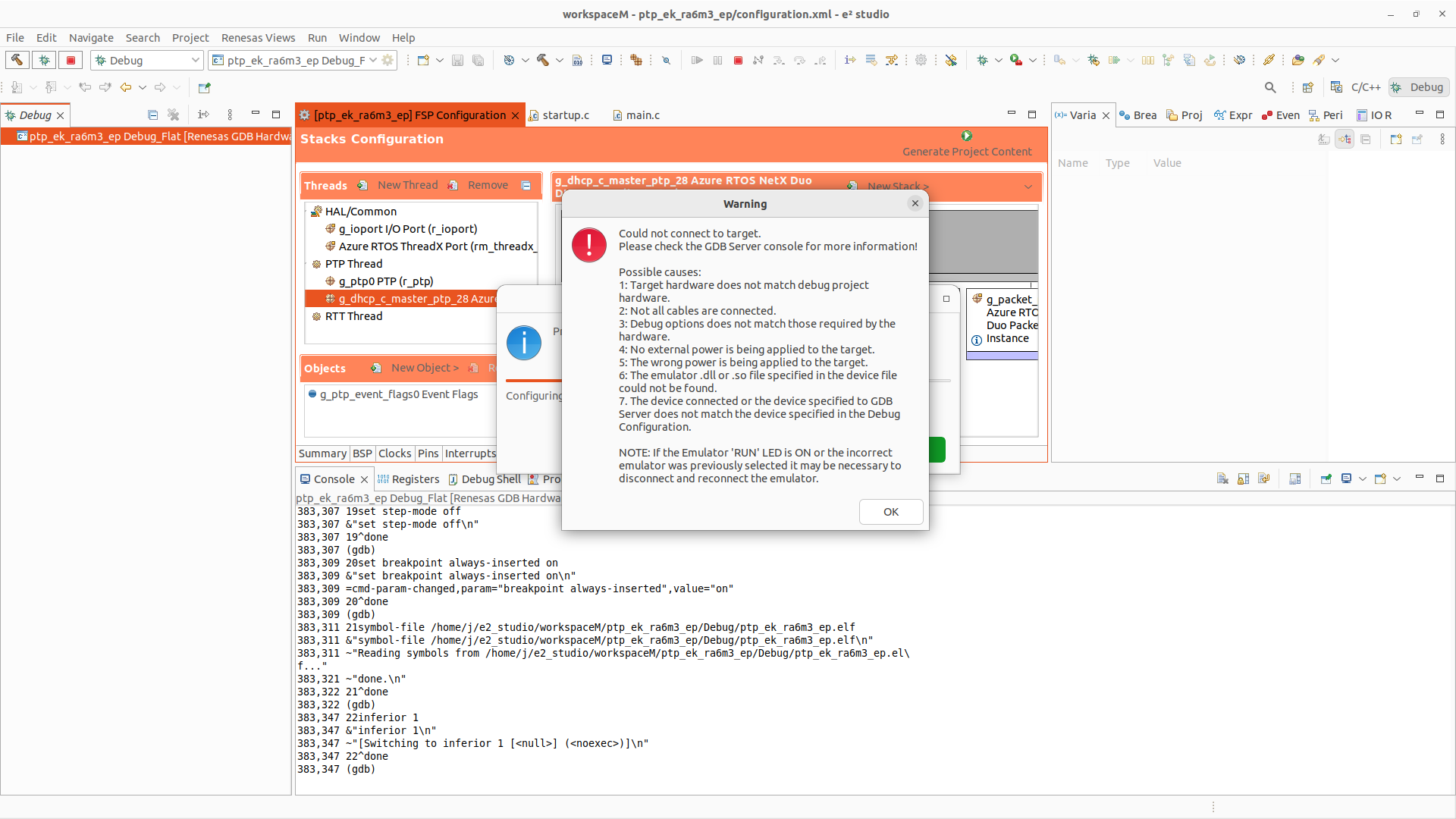The width and height of the screenshot is (1456, 819).
Task: Click OK in the Warning dialog
Action: click(x=891, y=512)
